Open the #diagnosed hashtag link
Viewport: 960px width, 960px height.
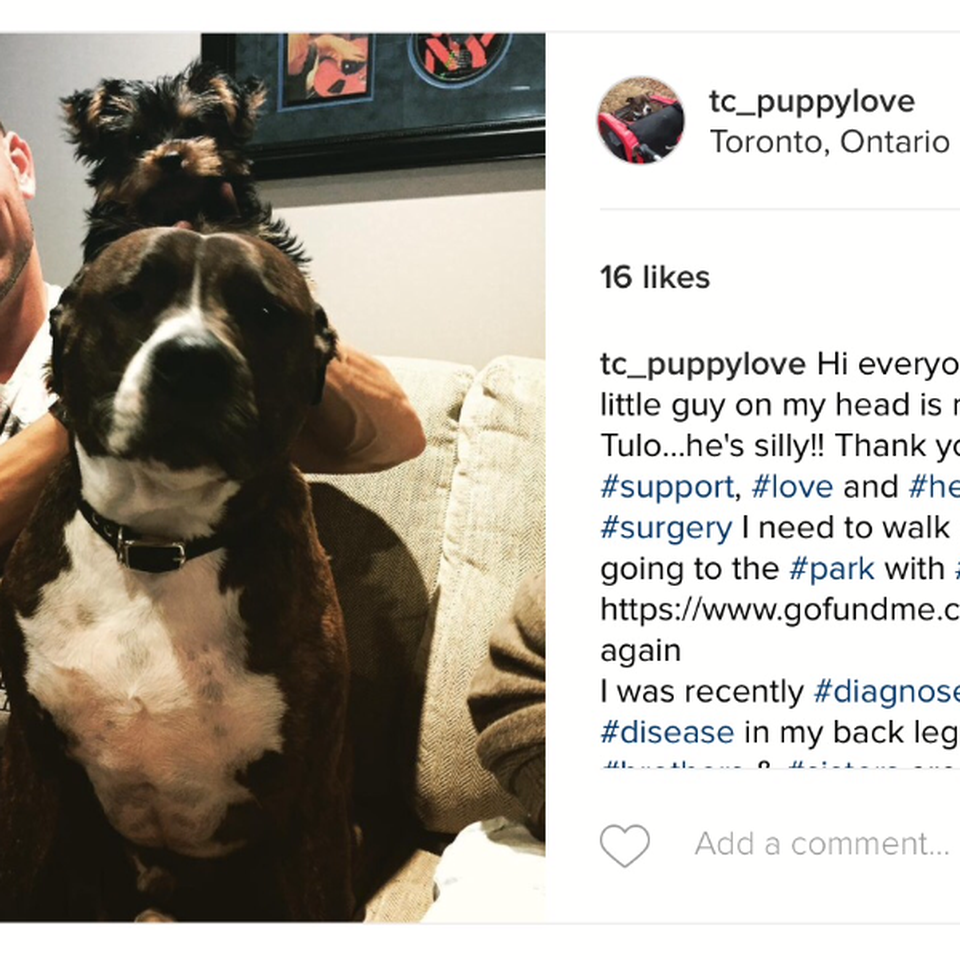(887, 693)
